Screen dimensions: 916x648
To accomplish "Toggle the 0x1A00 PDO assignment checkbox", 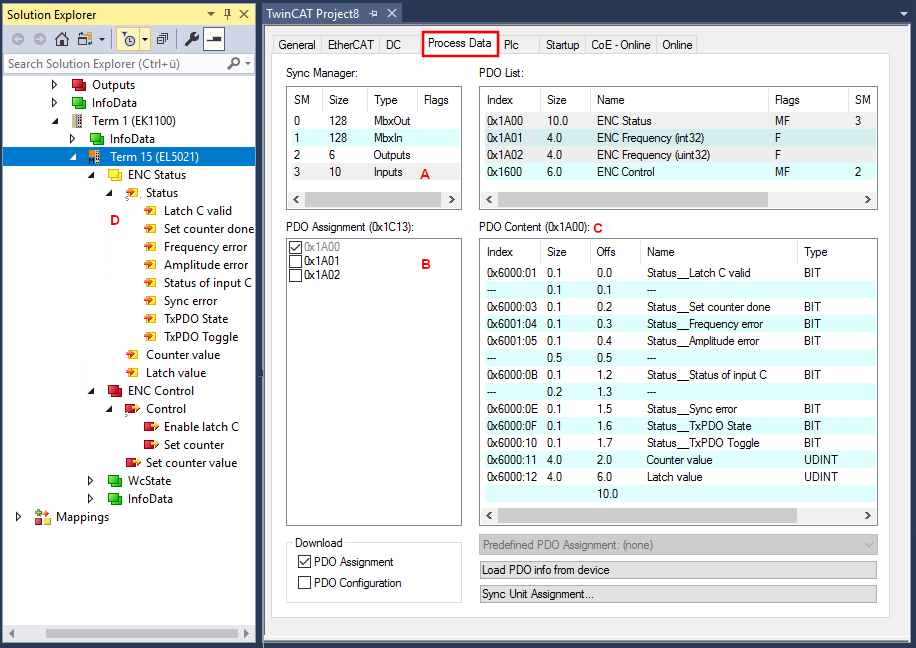I will tap(296, 247).
